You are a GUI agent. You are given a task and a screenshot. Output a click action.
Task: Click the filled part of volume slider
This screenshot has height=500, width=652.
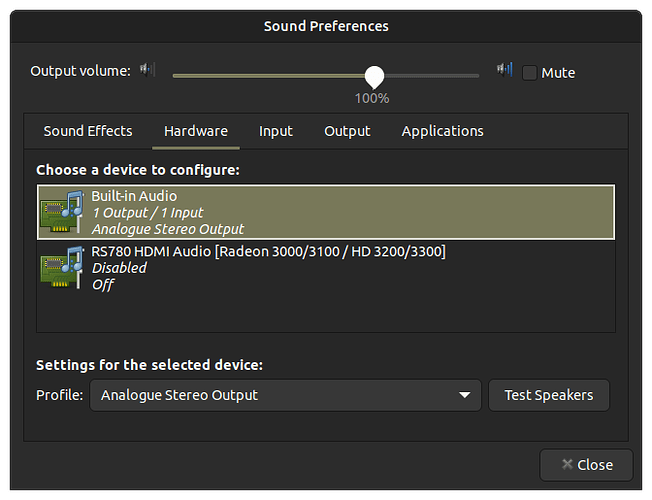pyautogui.click(x=269, y=76)
